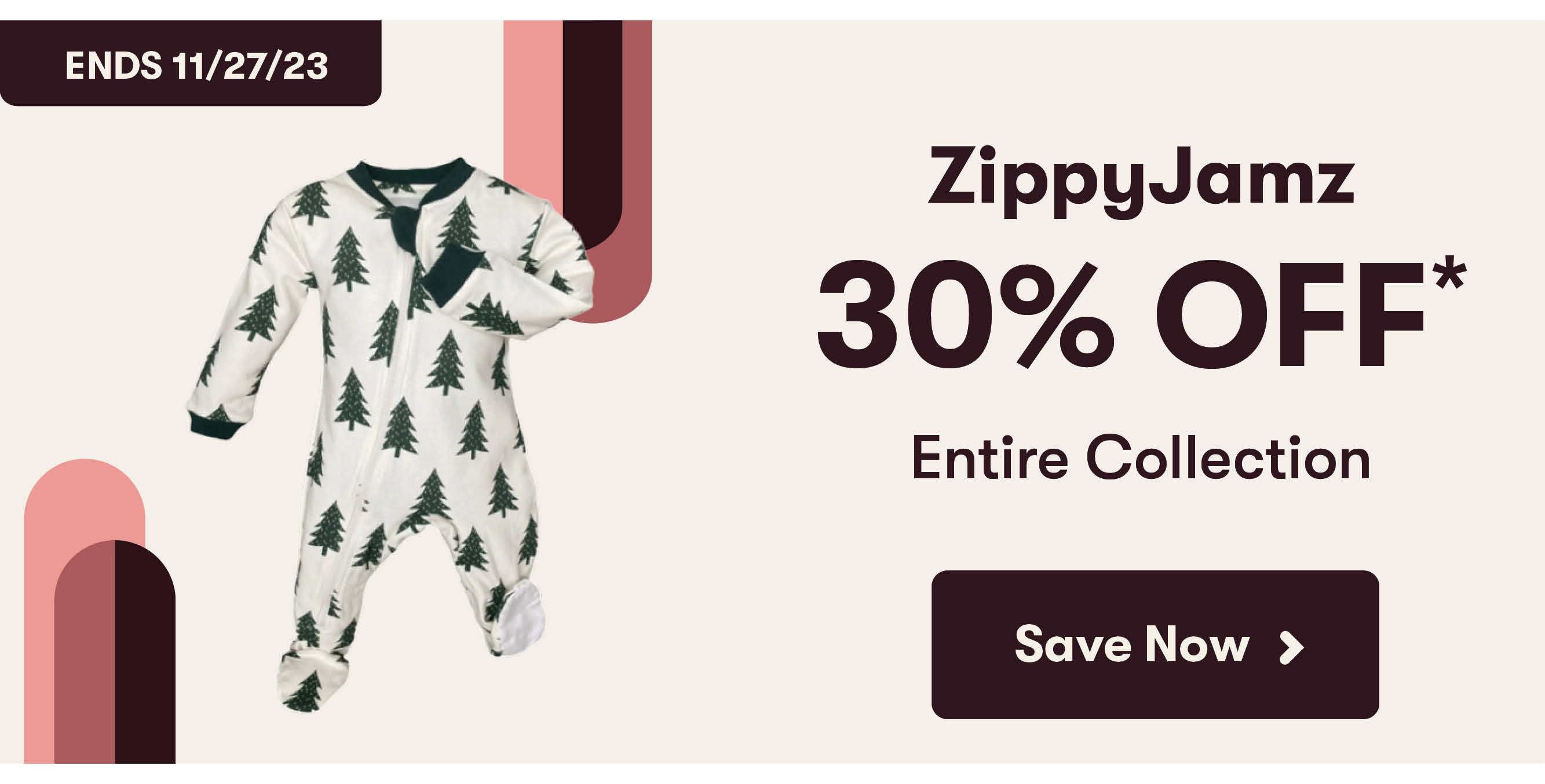The image size is (1545, 784).
Task: Click the mauve arch at bottom left
Action: click(85, 653)
